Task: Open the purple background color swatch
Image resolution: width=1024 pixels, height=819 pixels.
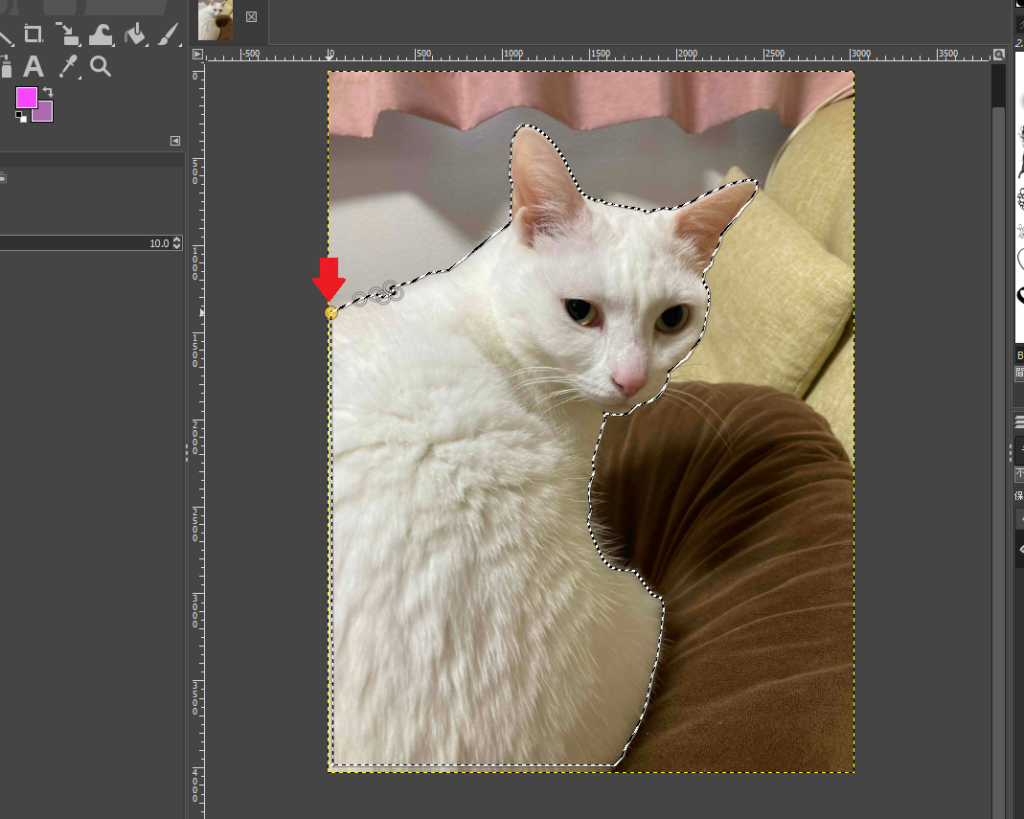Action: (x=44, y=113)
